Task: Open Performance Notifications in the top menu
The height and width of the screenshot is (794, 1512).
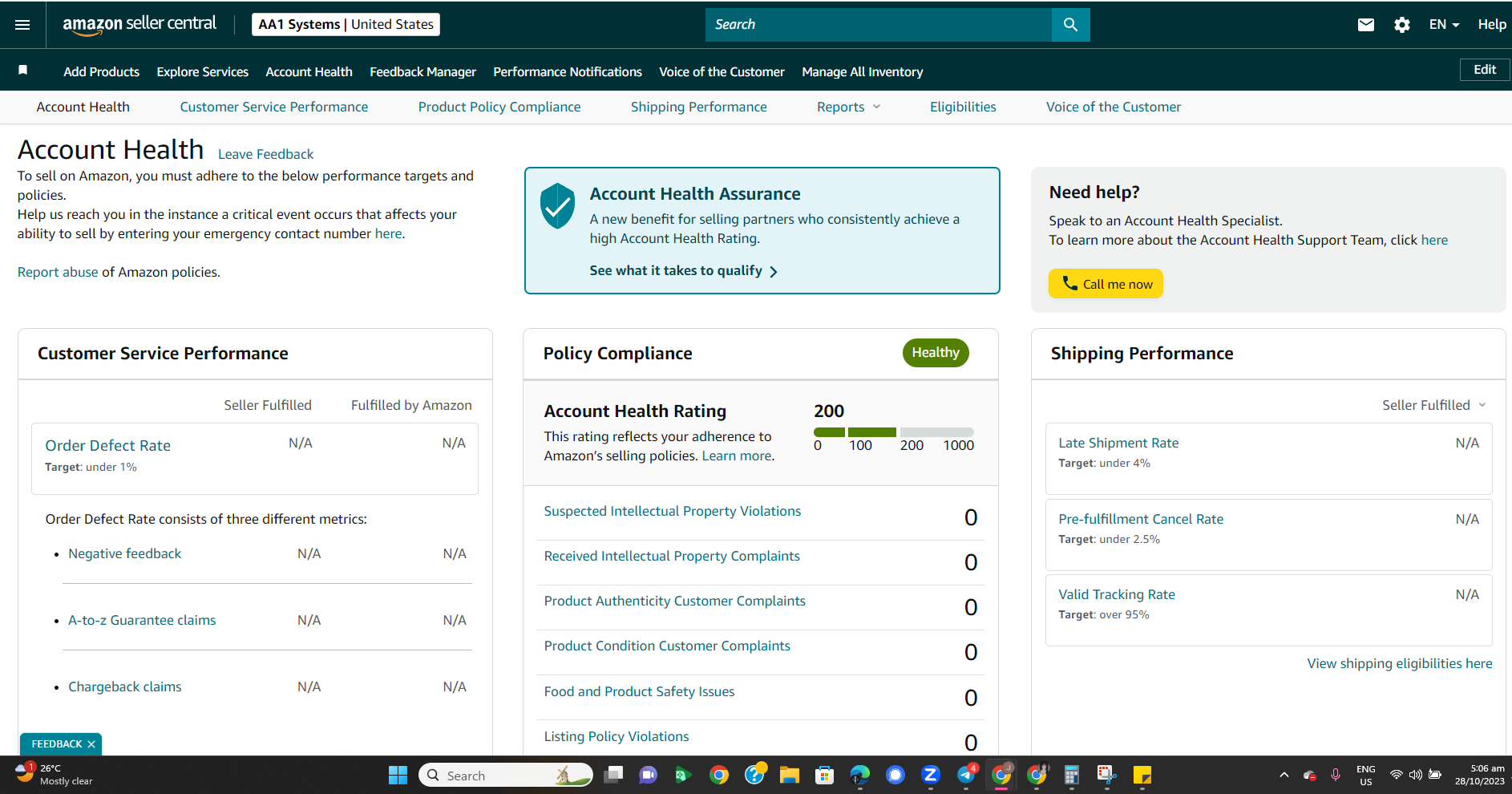Action: coord(568,71)
